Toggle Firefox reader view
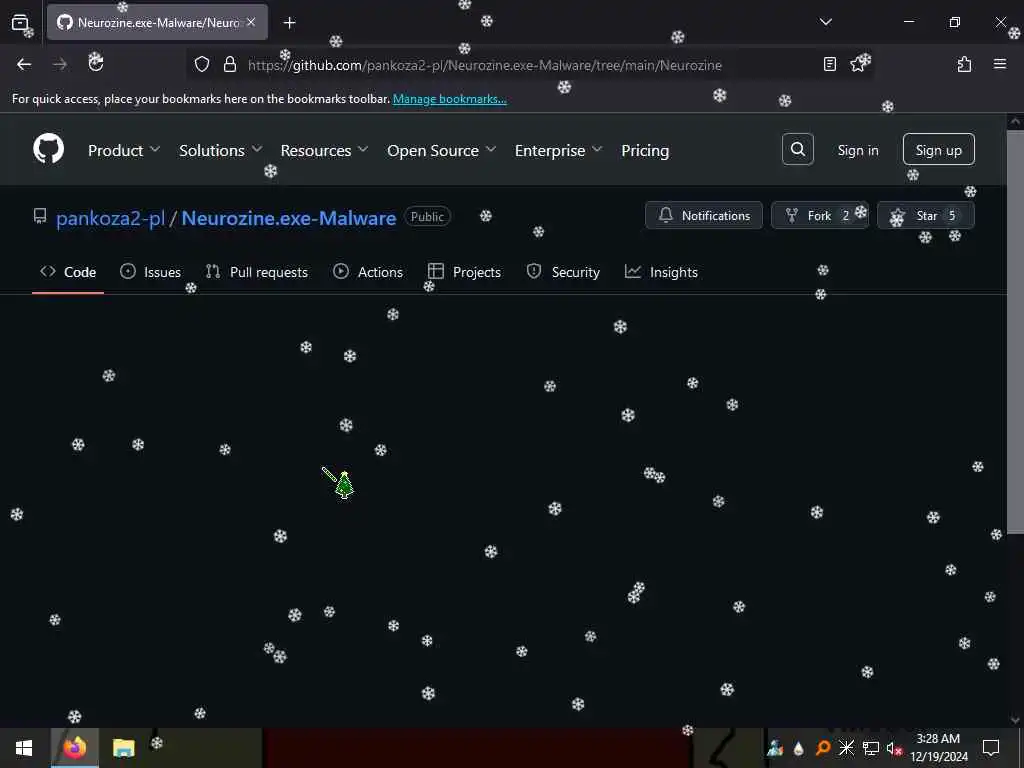Viewport: 1024px width, 768px height. 829,64
